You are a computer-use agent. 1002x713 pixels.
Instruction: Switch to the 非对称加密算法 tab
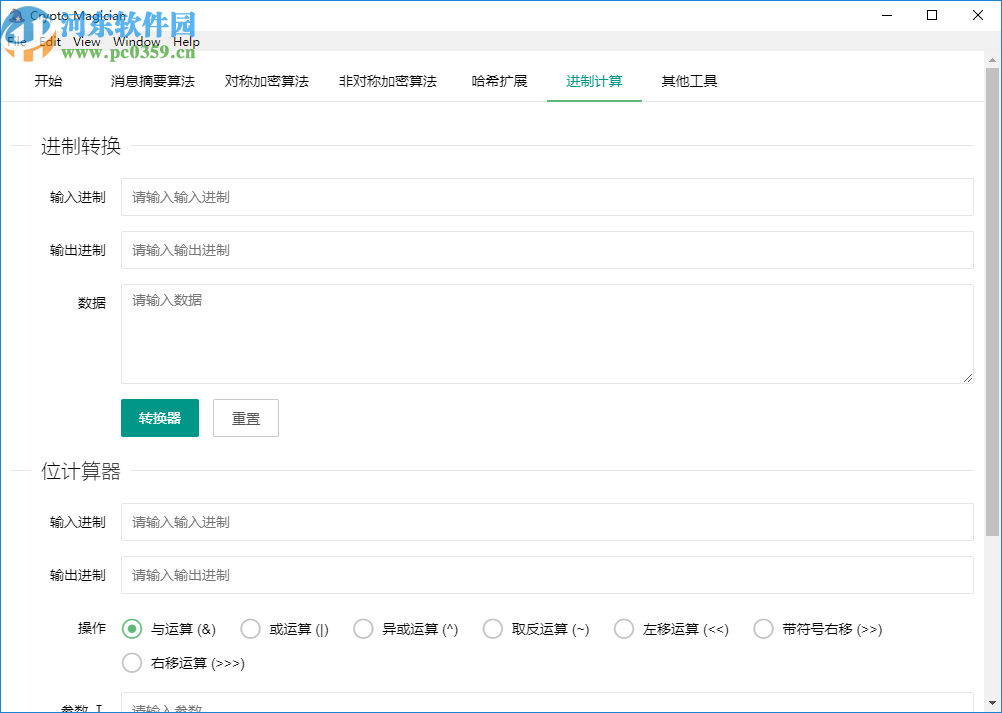point(388,82)
